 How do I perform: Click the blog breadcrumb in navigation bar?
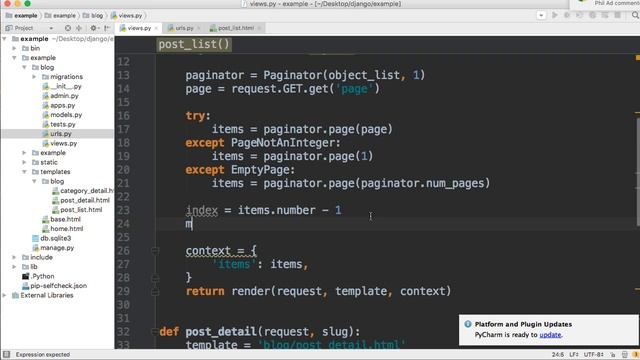pyautogui.click(x=93, y=16)
